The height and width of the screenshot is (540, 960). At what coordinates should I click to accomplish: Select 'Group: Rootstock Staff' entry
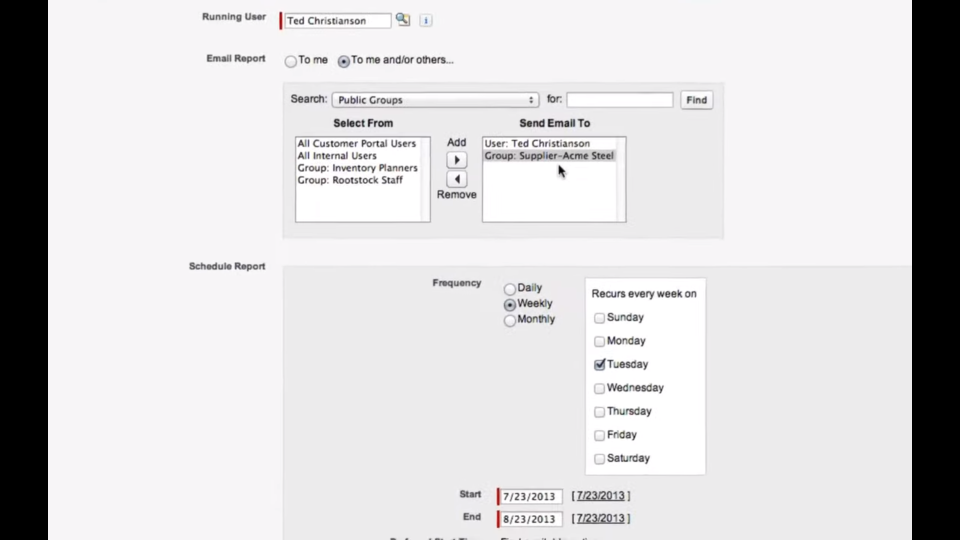tap(350, 180)
